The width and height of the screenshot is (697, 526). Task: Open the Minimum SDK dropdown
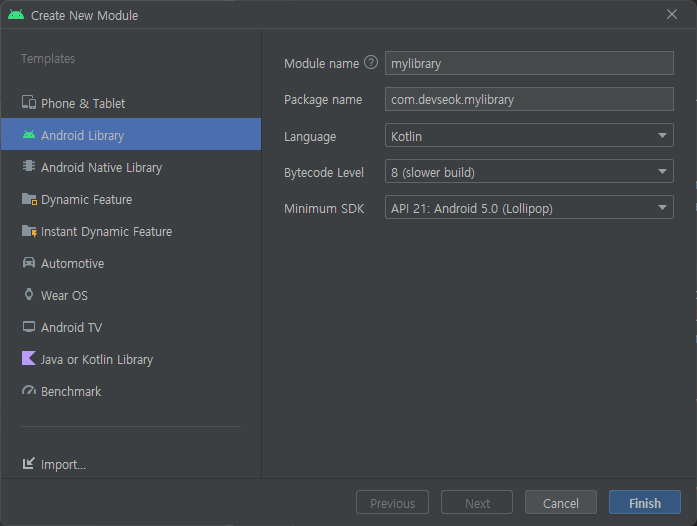pyautogui.click(x=529, y=208)
